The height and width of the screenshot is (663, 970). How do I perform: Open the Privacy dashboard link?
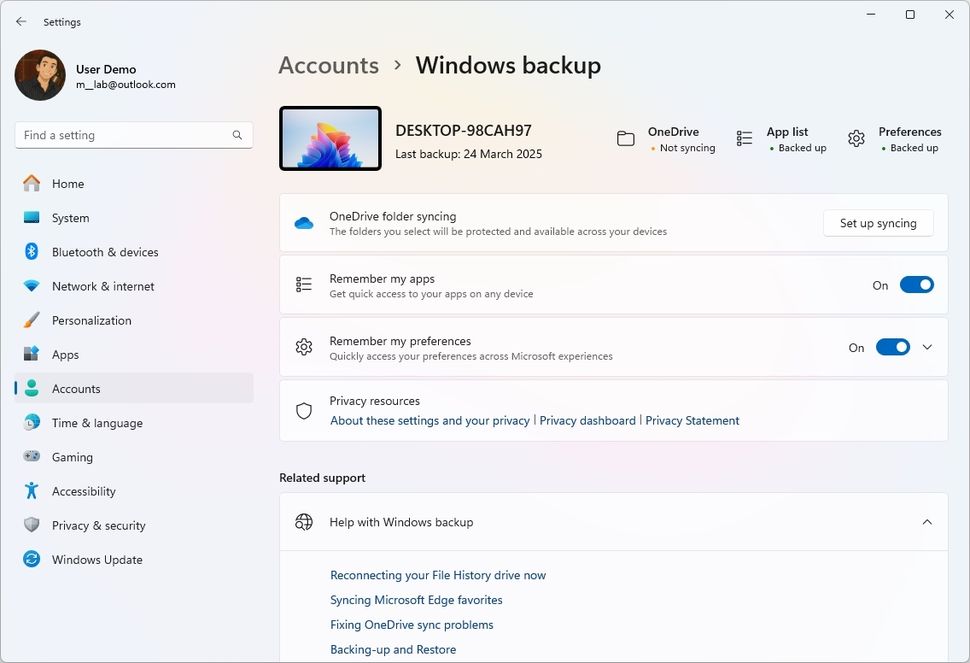[587, 421]
